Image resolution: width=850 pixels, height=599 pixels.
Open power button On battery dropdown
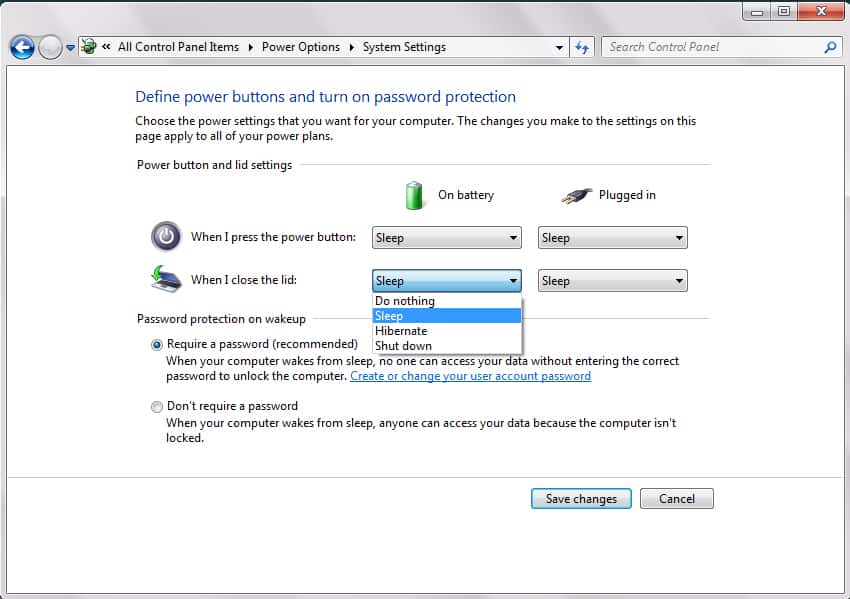(x=447, y=238)
